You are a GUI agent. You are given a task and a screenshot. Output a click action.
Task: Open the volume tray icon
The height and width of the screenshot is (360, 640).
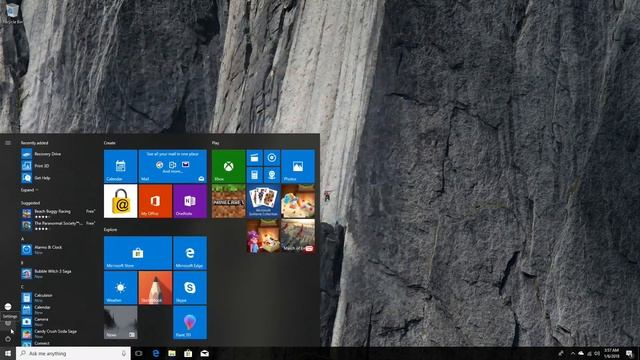point(597,353)
